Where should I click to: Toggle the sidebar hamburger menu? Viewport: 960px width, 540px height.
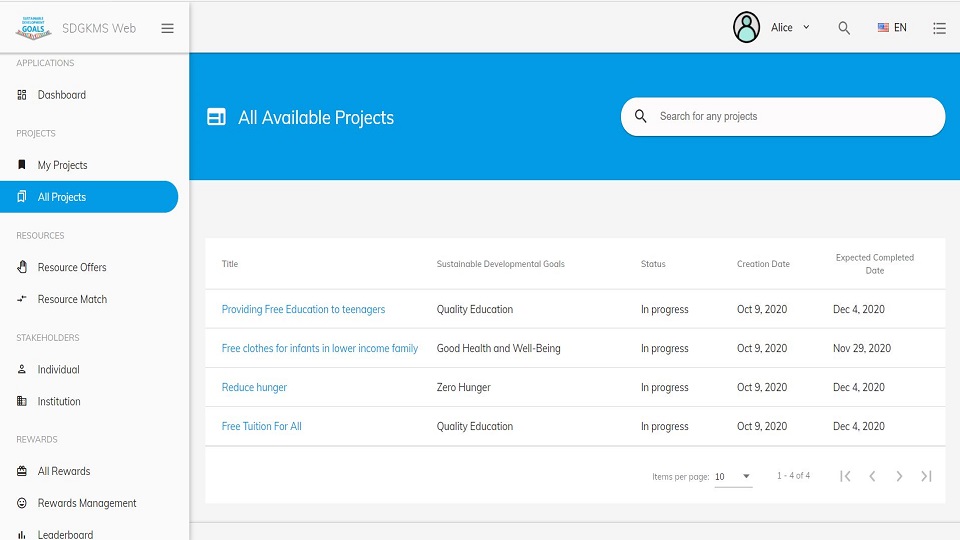pos(167,28)
